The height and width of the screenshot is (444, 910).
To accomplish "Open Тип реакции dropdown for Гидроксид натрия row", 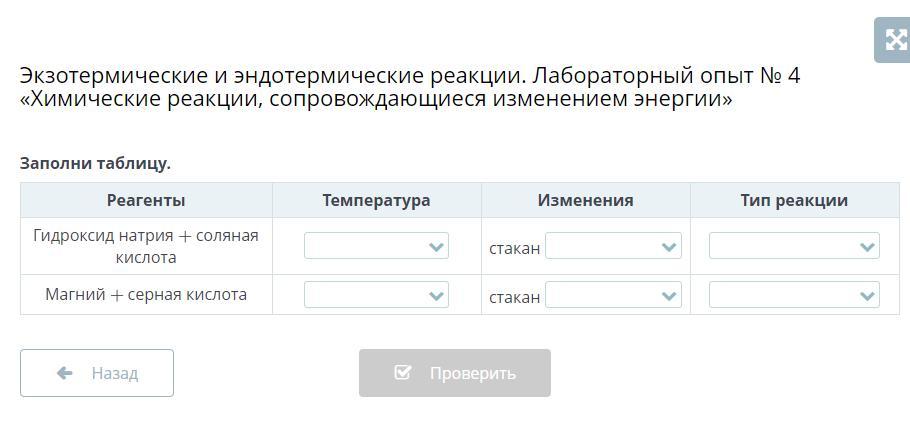I will pos(794,246).
